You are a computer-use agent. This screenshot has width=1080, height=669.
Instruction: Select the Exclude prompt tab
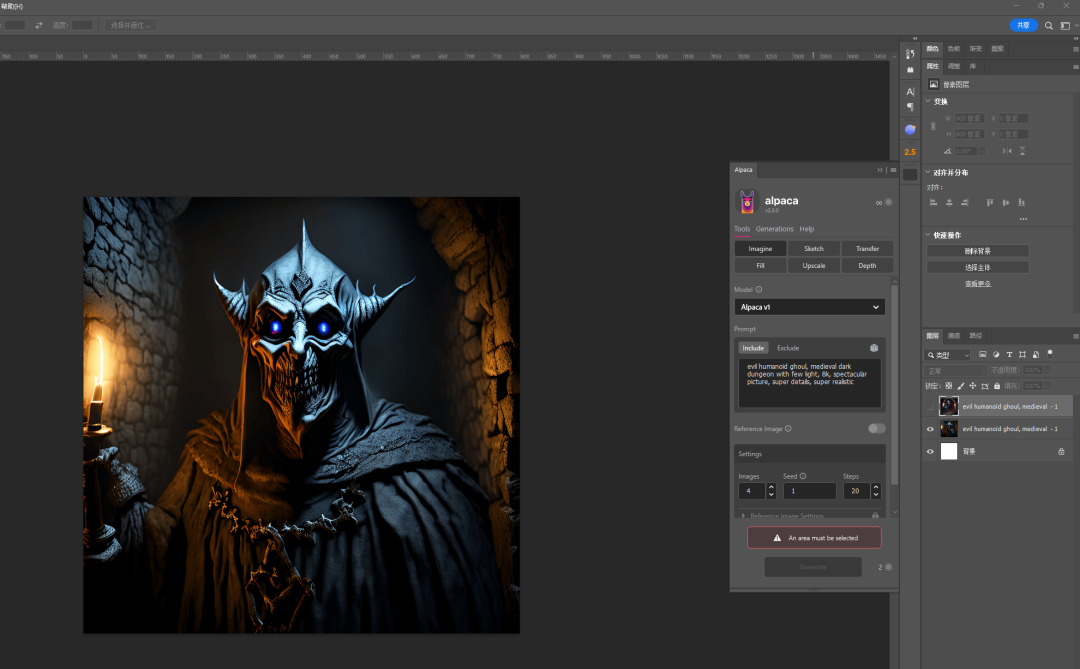click(788, 348)
